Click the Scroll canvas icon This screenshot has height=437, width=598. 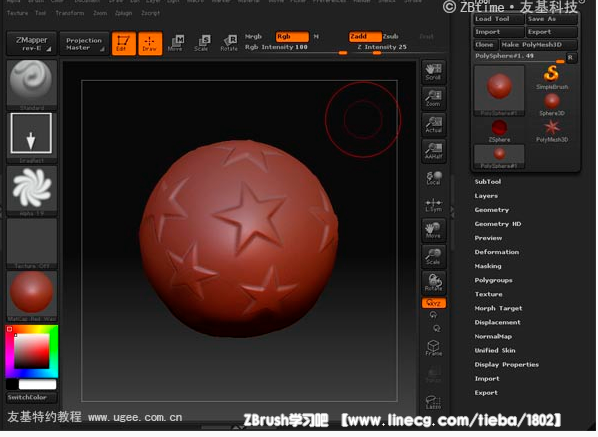pyautogui.click(x=433, y=72)
